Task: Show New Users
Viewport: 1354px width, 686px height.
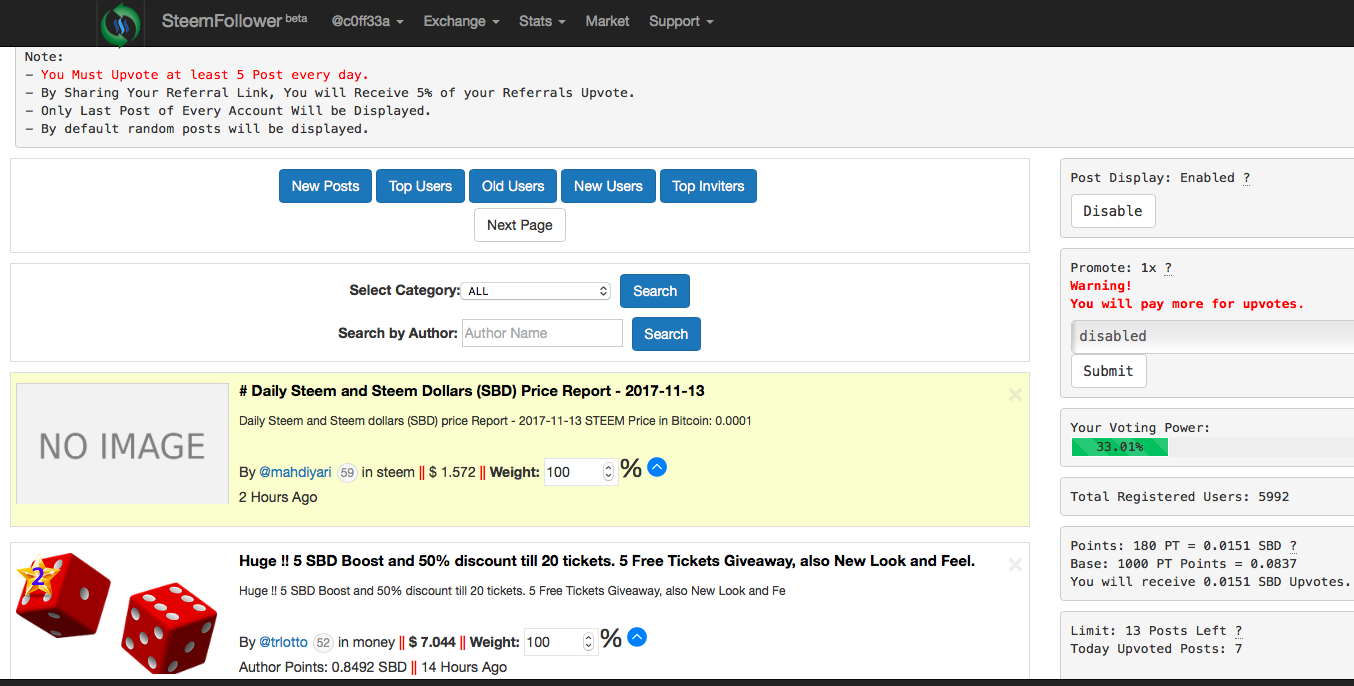Action: (608, 186)
